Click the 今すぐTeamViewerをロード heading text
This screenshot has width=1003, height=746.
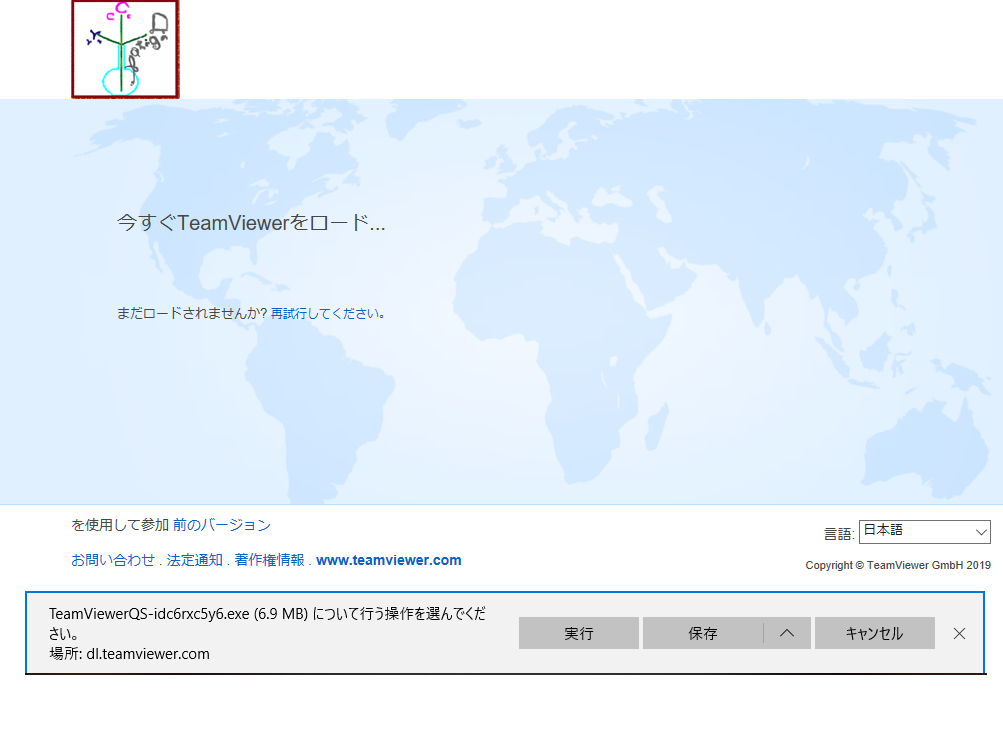coord(251,223)
